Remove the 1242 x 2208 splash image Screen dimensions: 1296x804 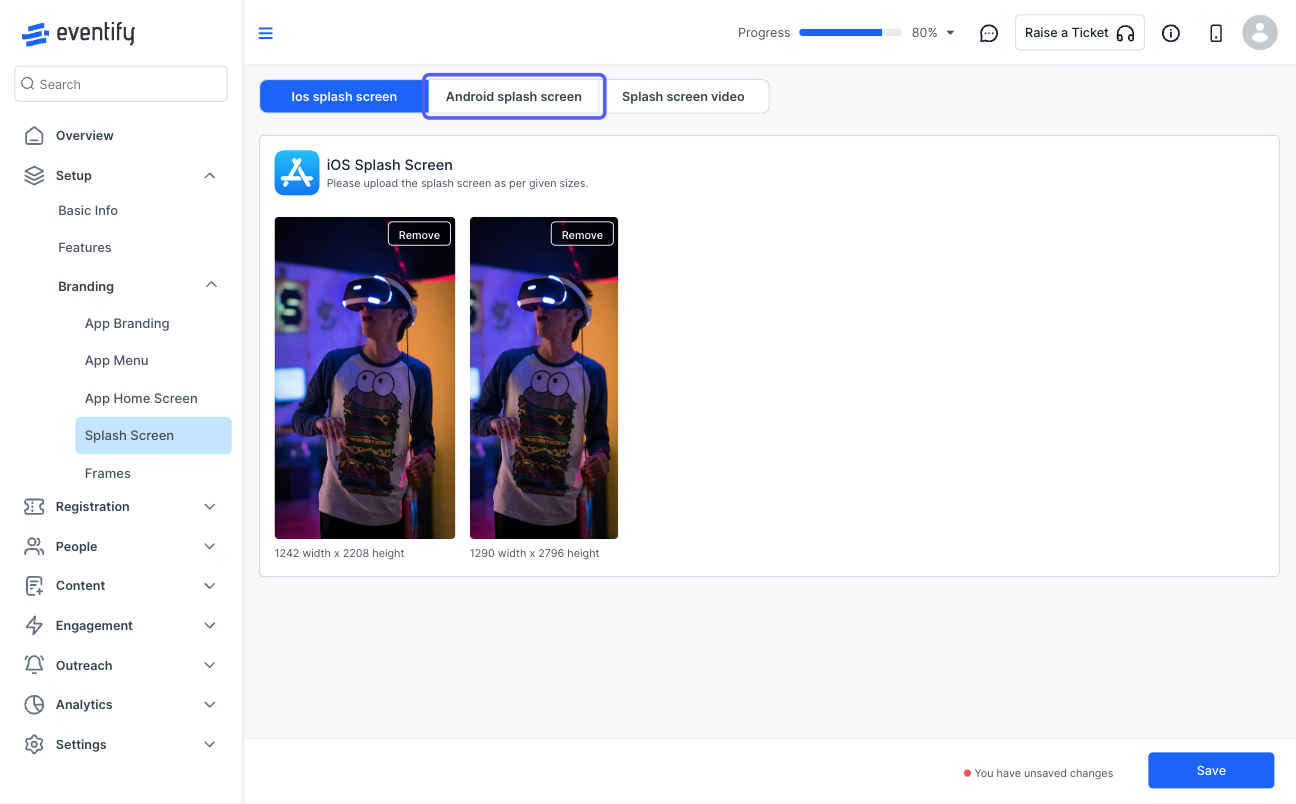[x=419, y=234]
